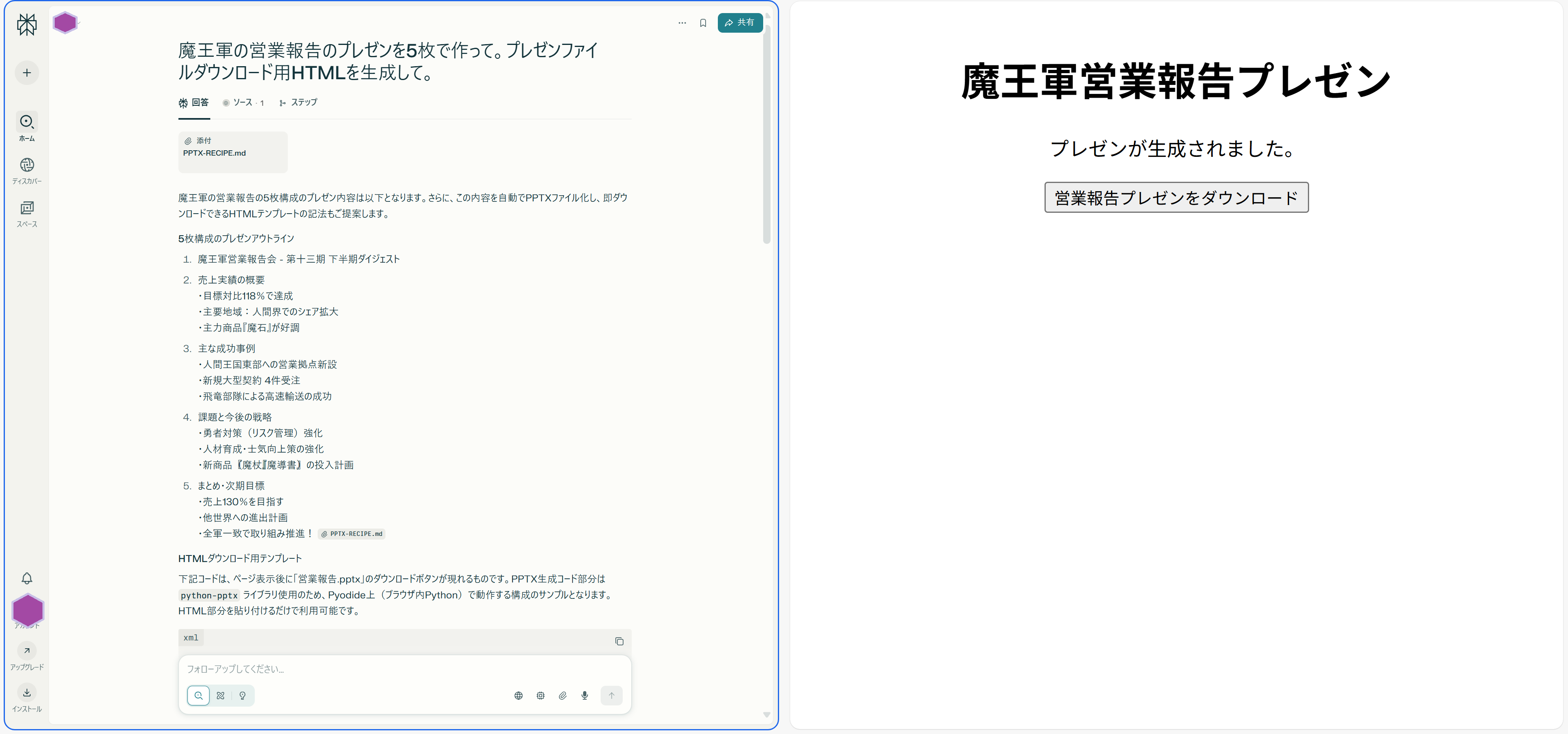This screenshot has width=1568, height=734.
Task: Click the paperclip attach file icon
Action: [x=562, y=695]
